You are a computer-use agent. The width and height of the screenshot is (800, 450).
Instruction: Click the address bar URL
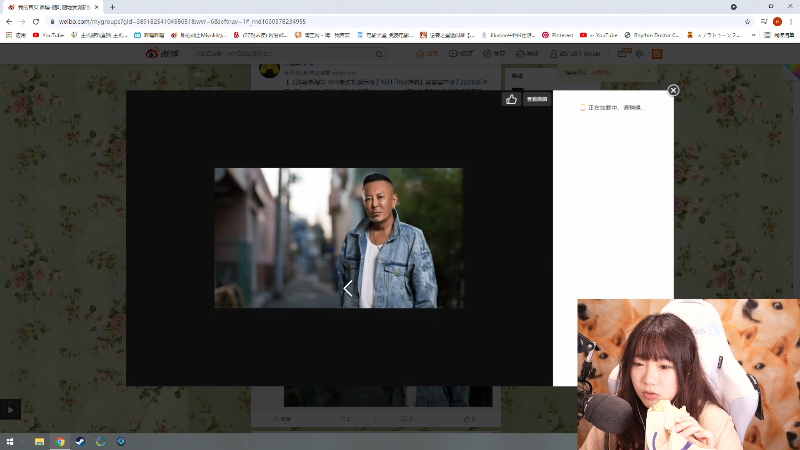[200, 21]
